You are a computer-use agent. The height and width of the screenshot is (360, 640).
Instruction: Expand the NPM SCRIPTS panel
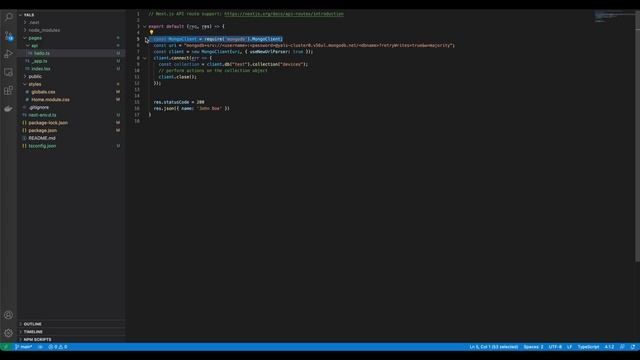click(71, 339)
